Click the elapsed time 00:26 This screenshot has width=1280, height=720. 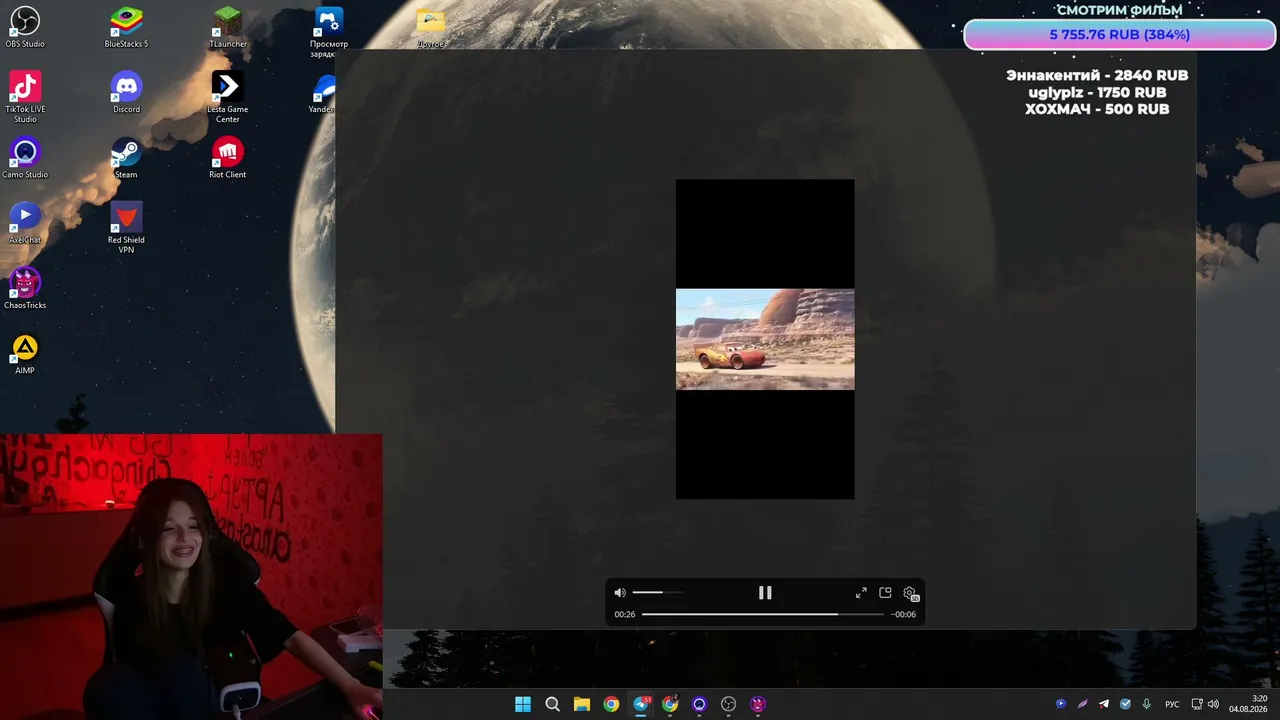[625, 614]
